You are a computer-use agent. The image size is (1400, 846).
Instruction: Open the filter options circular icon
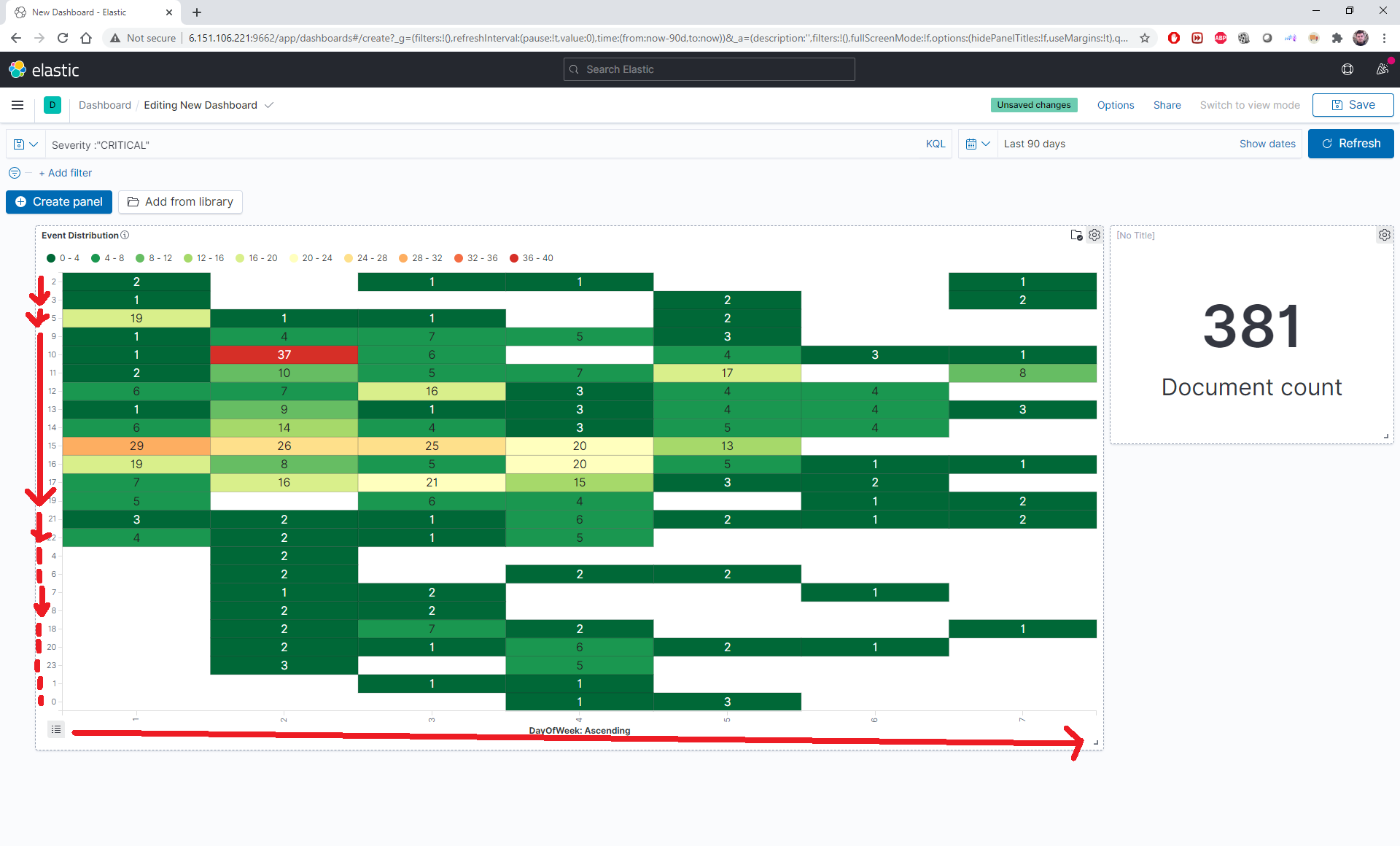pos(15,173)
